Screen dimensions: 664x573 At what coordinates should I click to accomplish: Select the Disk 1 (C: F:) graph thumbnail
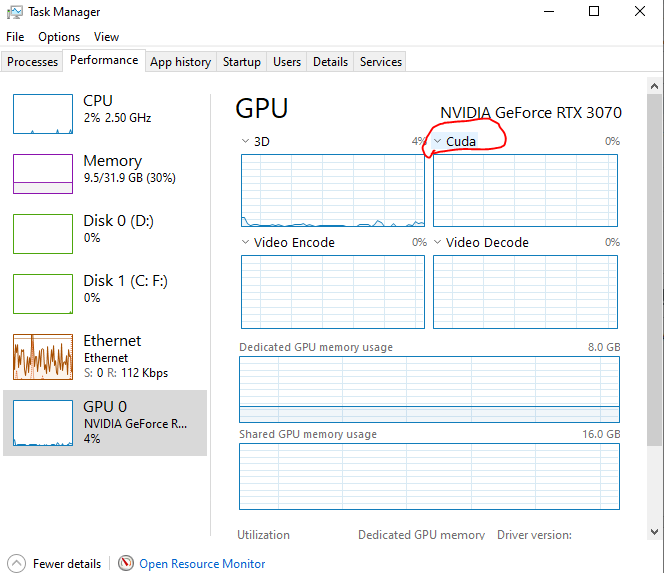[43, 294]
